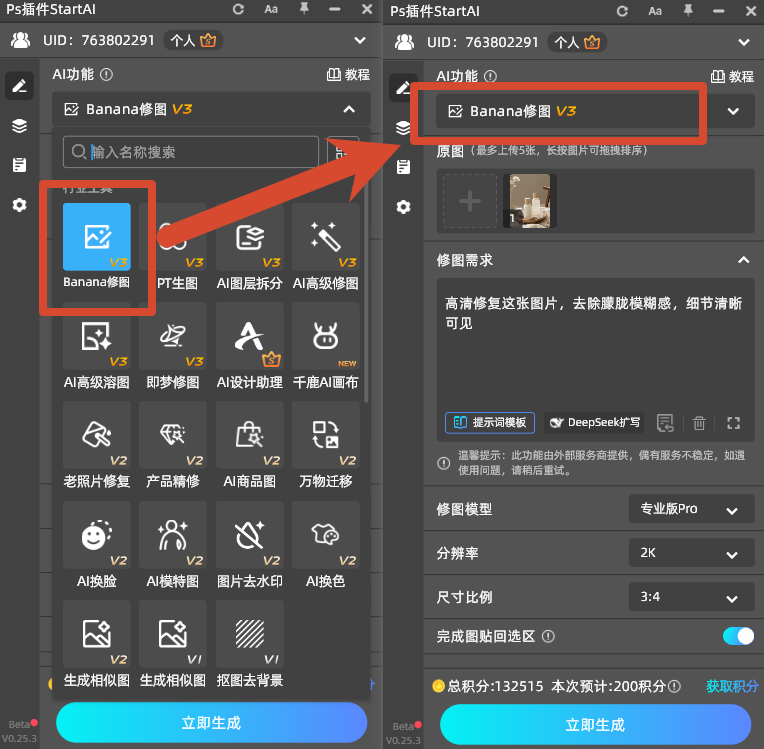764x749 pixels.
Task: Click the edit pencil sidebar icon in left panel
Action: coord(19,86)
